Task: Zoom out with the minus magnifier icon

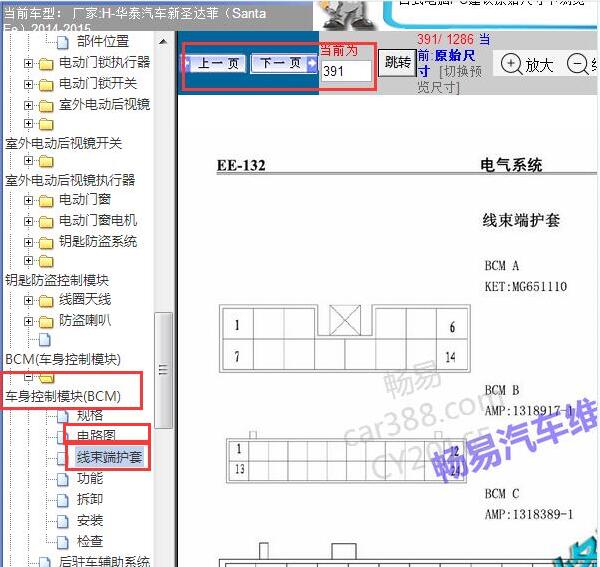Action: pos(577,64)
